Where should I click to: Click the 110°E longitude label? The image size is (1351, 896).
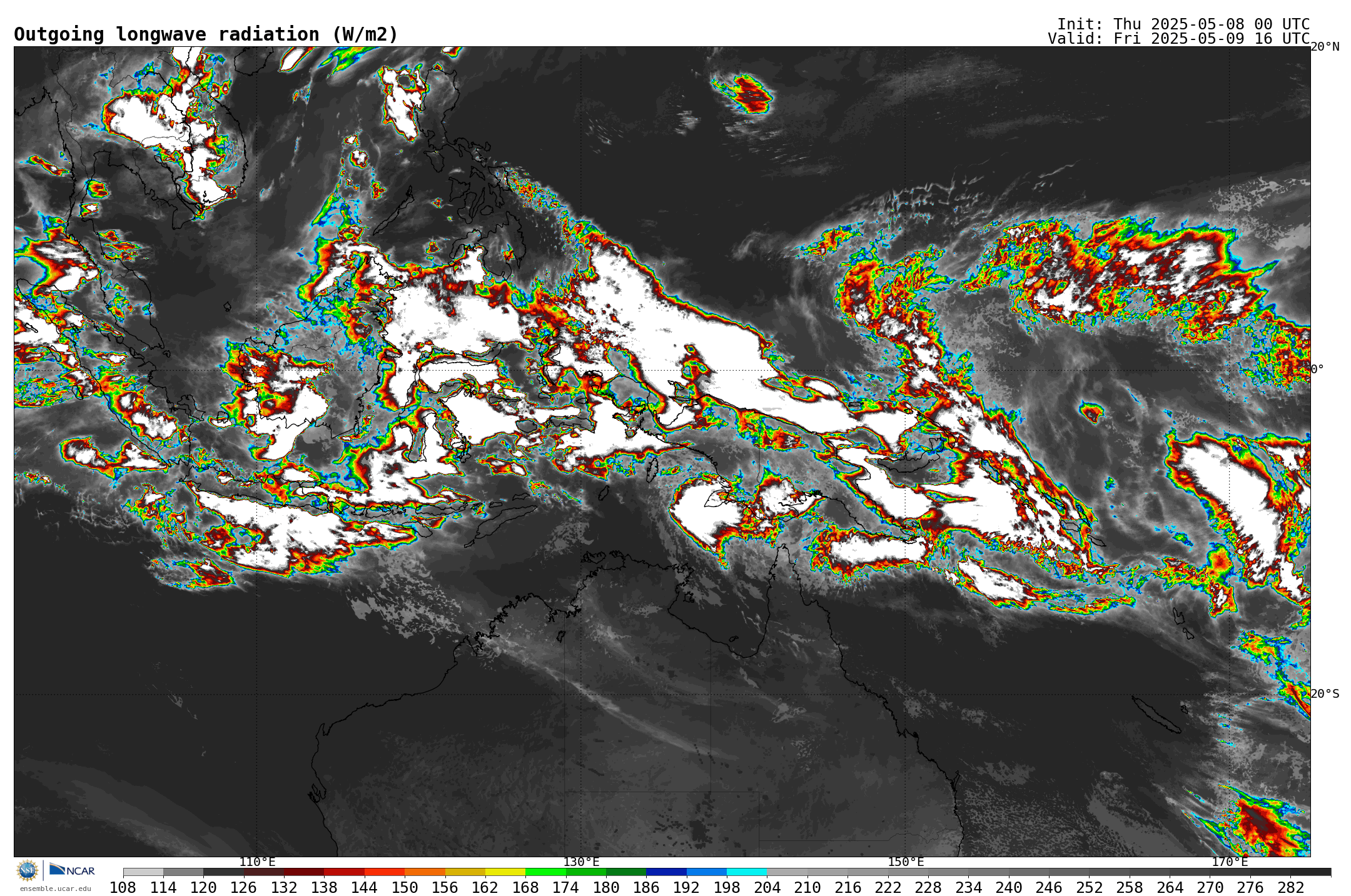pyautogui.click(x=257, y=862)
